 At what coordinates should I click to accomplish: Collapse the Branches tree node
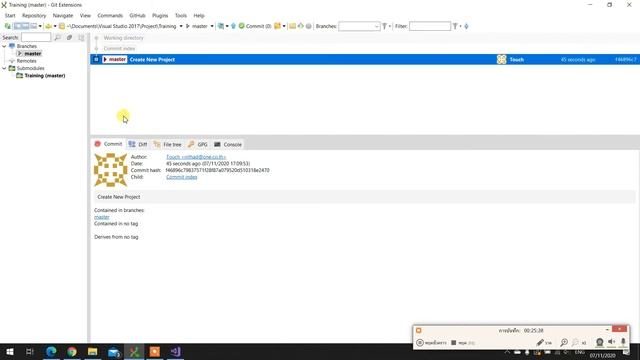4,46
